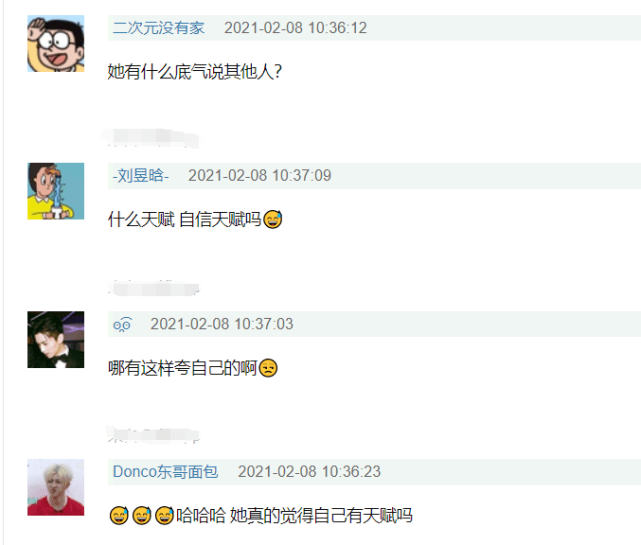Select the comment text 什么天赋 自信天赋吗
Viewport: 641px width, 545px height.
184,220
